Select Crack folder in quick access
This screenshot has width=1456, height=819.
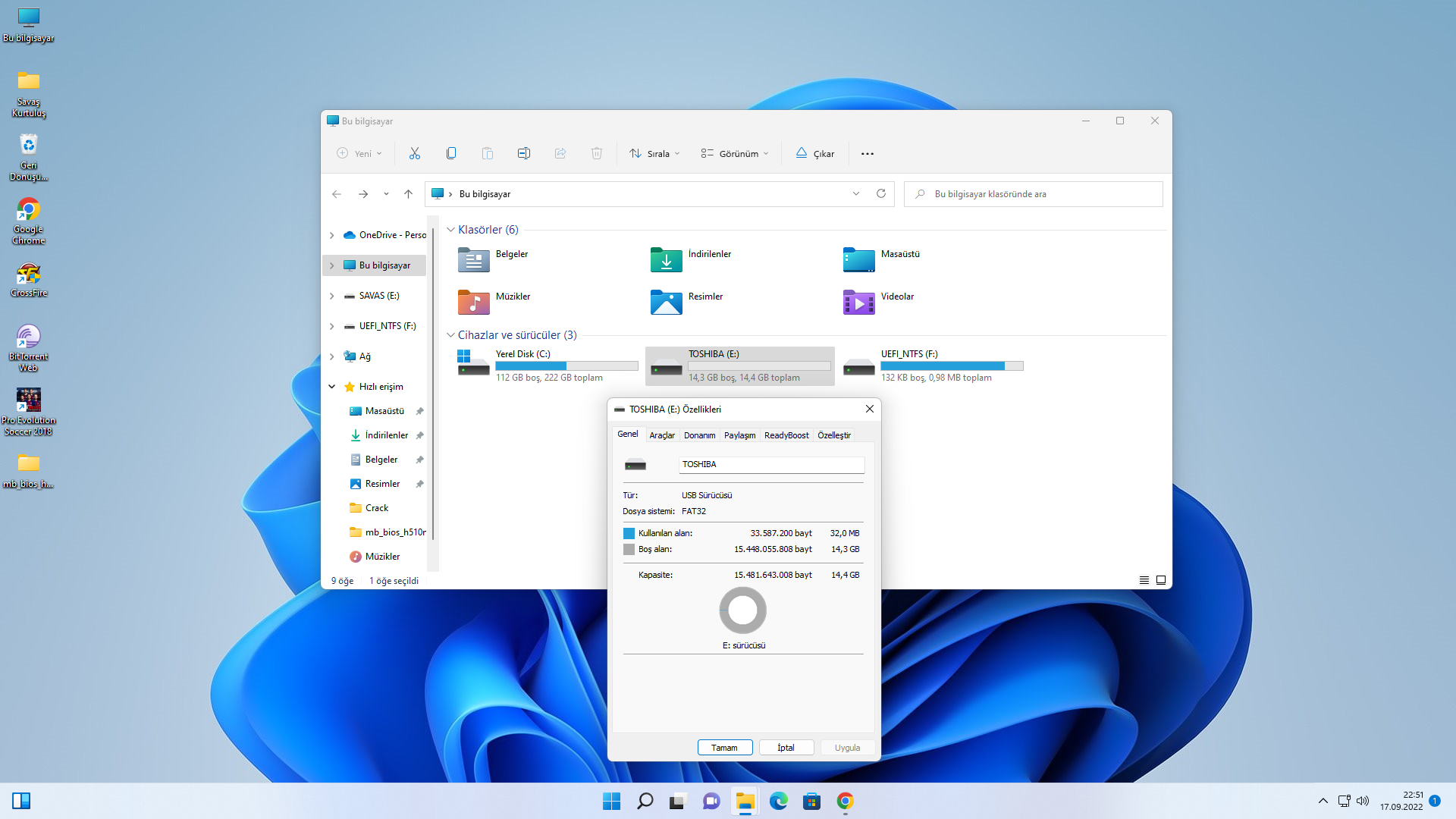[377, 508]
